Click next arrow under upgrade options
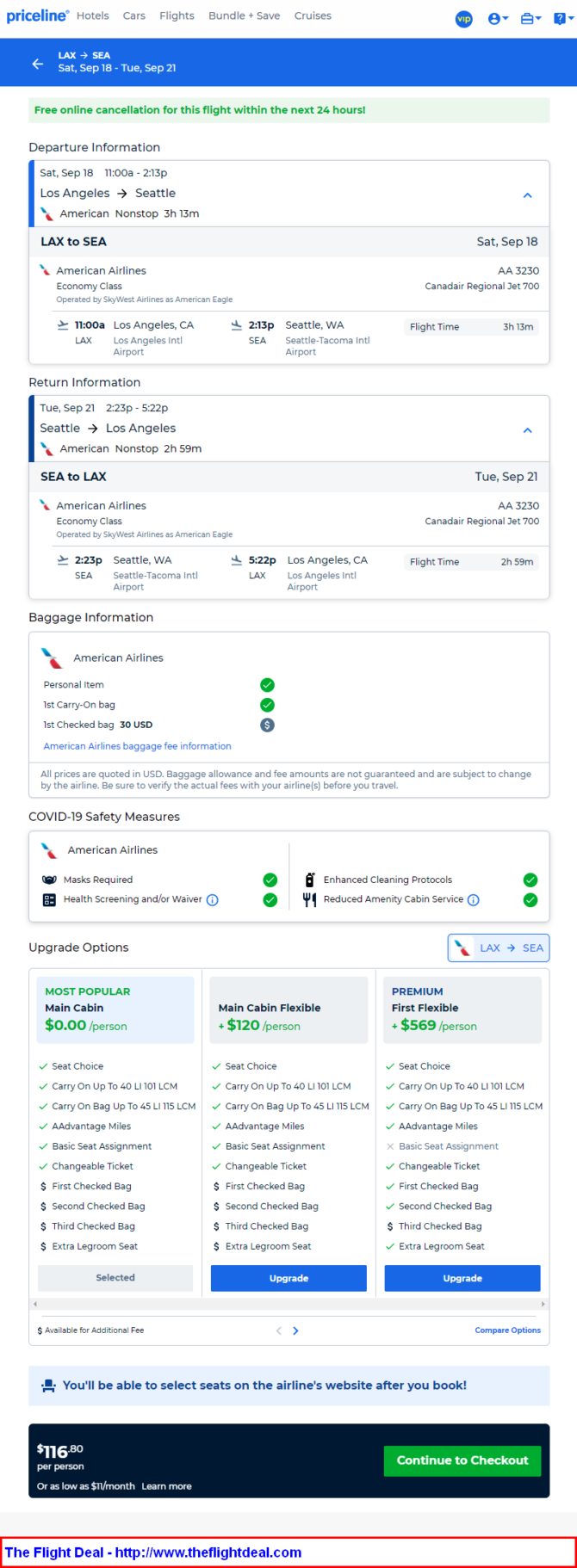 click(295, 1330)
